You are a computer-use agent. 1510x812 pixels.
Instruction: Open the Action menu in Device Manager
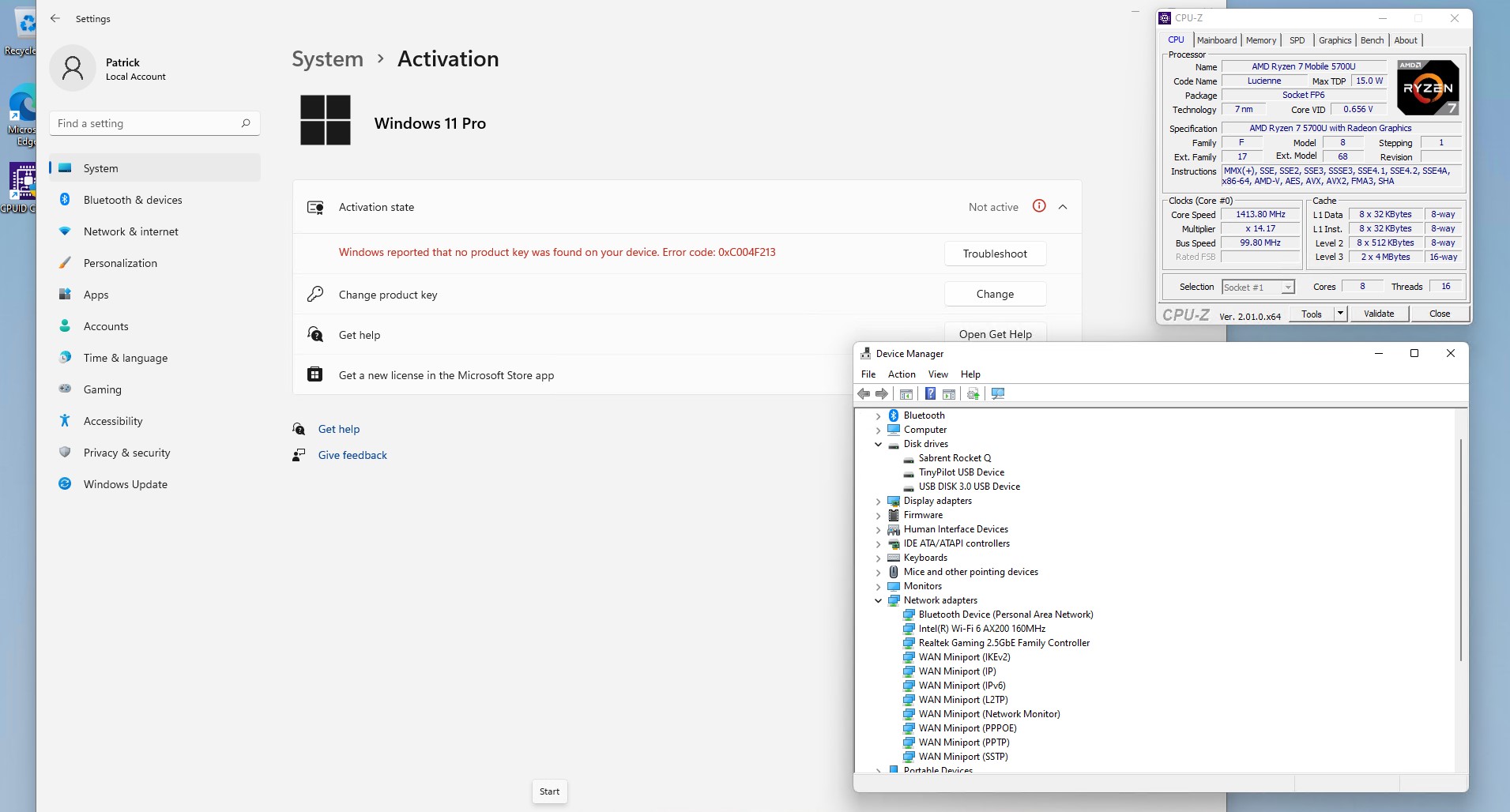pyautogui.click(x=901, y=374)
